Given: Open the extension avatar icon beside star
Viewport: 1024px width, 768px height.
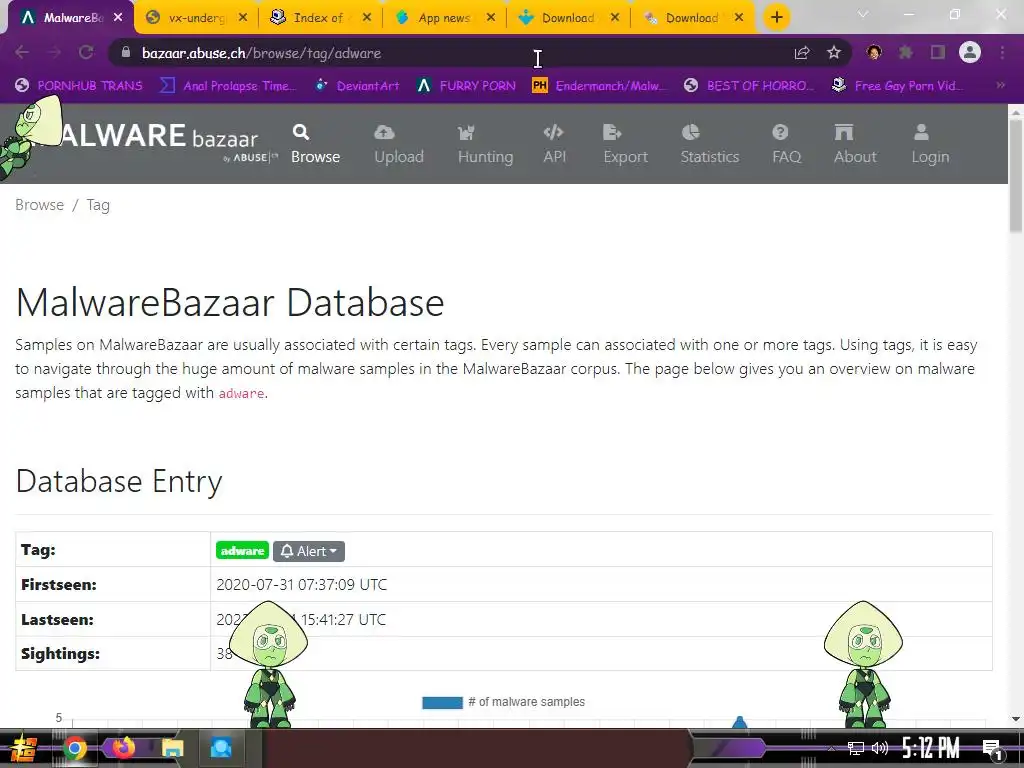Looking at the screenshot, I should click(874, 52).
